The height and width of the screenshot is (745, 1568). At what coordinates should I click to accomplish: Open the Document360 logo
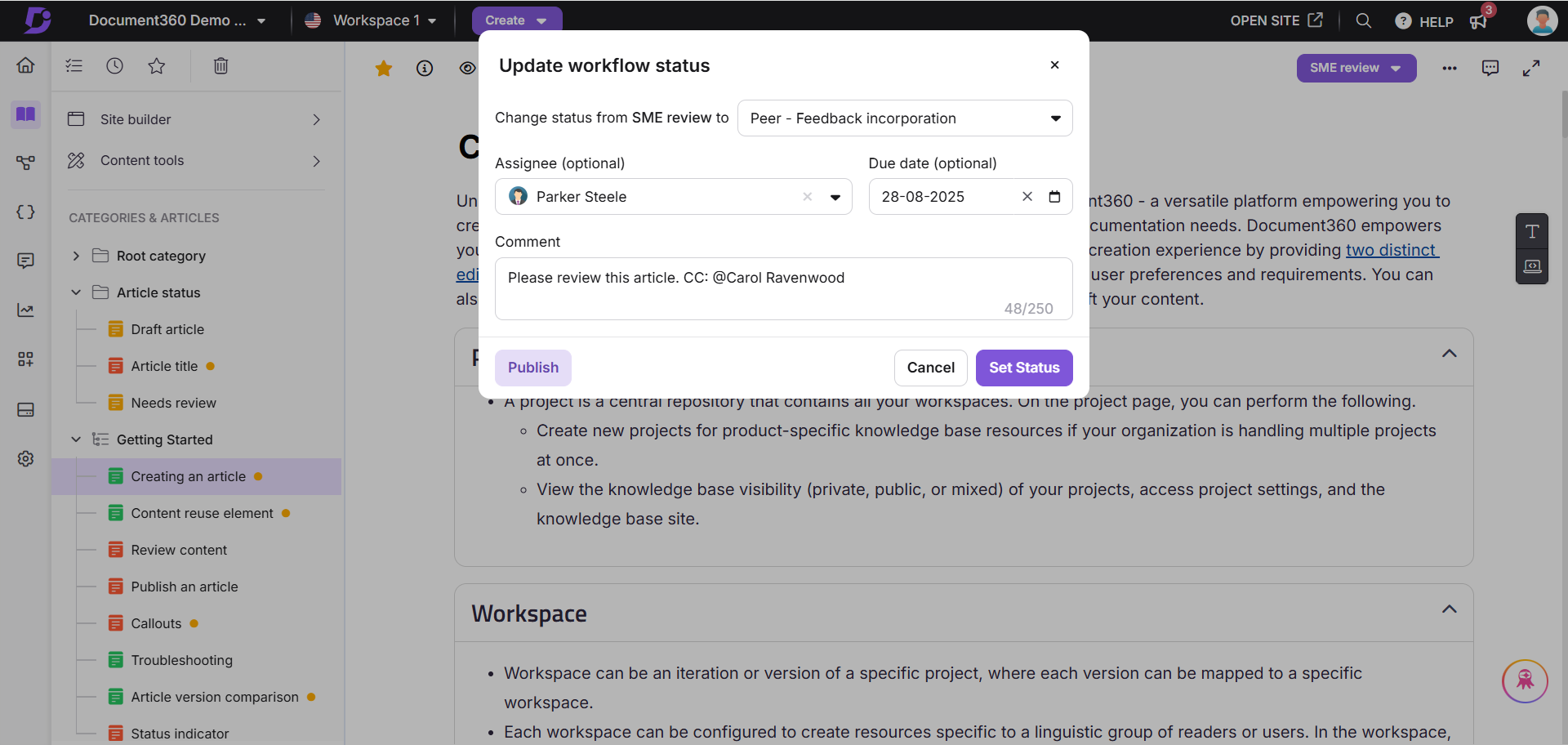[x=37, y=20]
